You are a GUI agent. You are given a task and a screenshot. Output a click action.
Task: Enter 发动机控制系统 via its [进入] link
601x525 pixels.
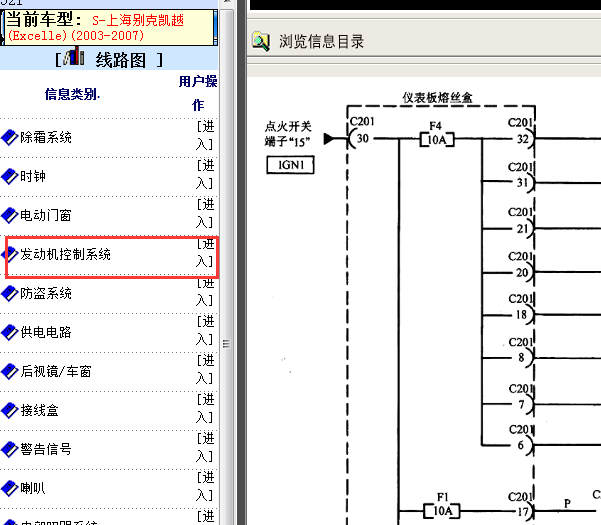click(x=205, y=253)
